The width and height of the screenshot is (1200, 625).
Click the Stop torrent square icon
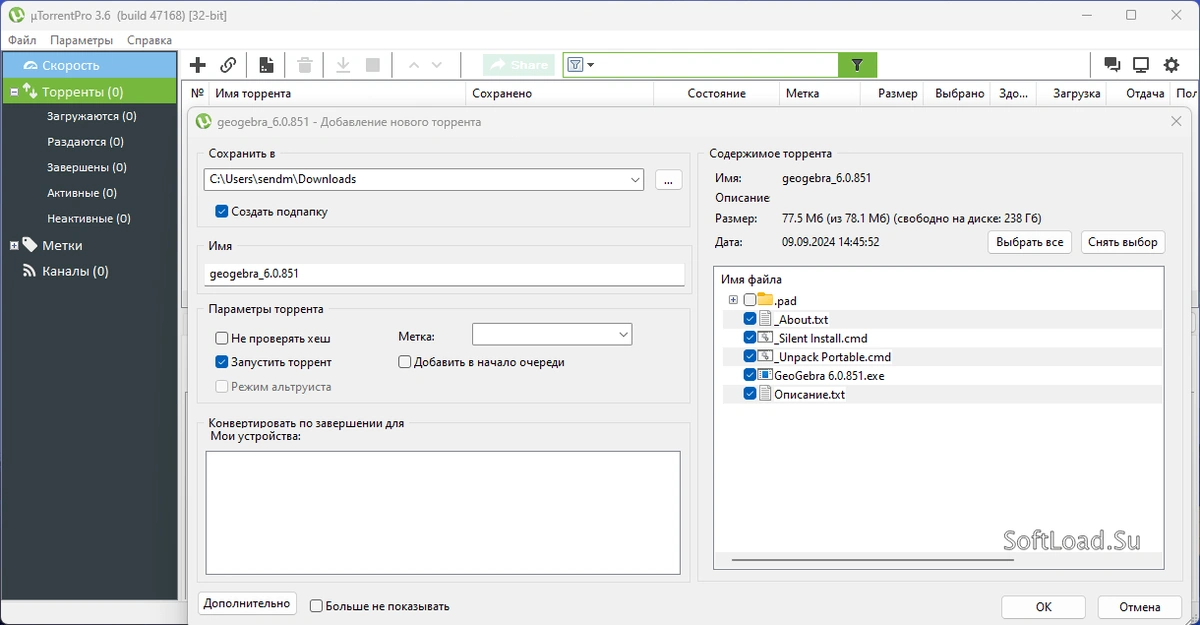pyautogui.click(x=373, y=65)
